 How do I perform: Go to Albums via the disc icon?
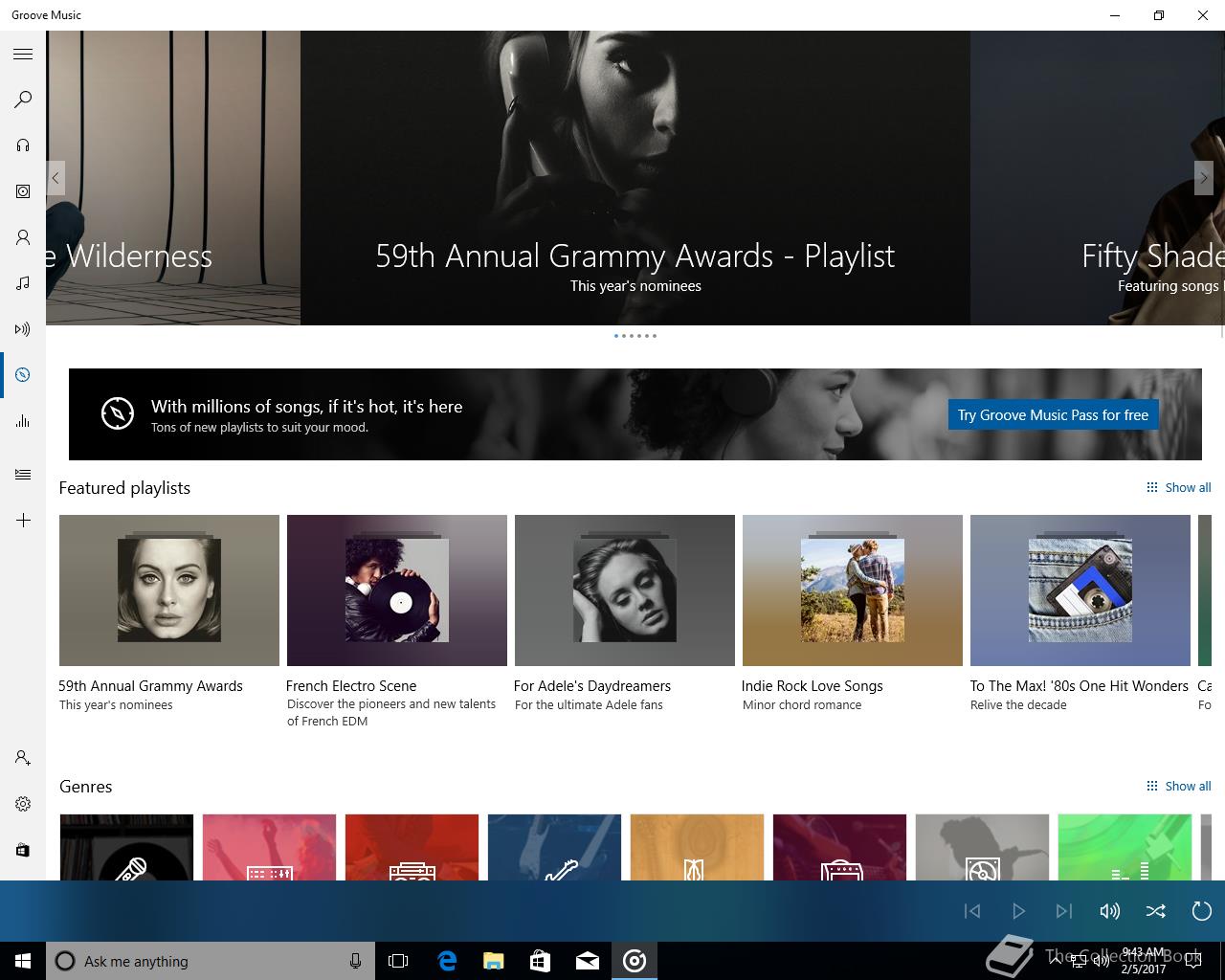click(x=23, y=191)
